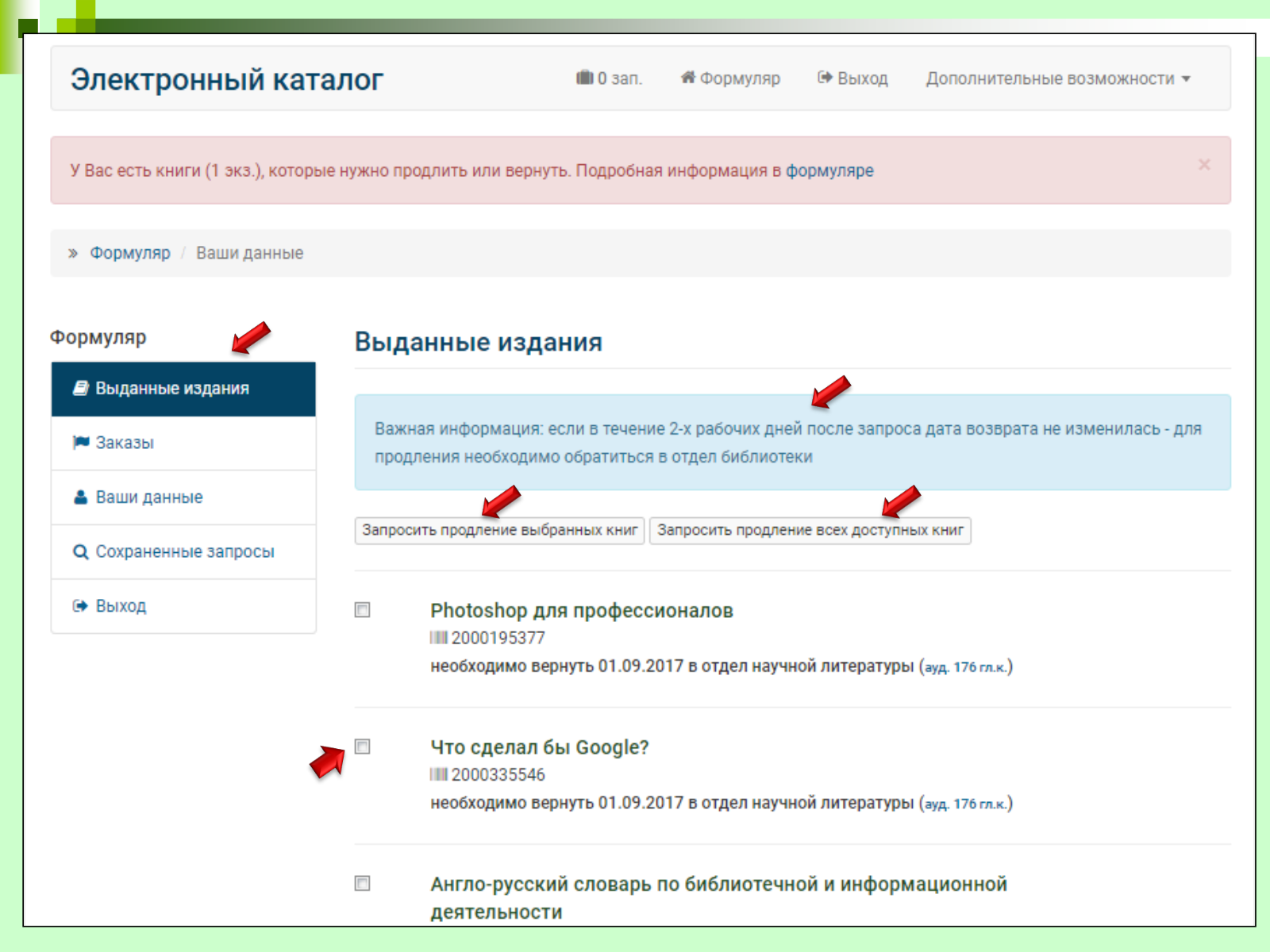Tick checkbox for Англо-русский словарь

[x=362, y=883]
